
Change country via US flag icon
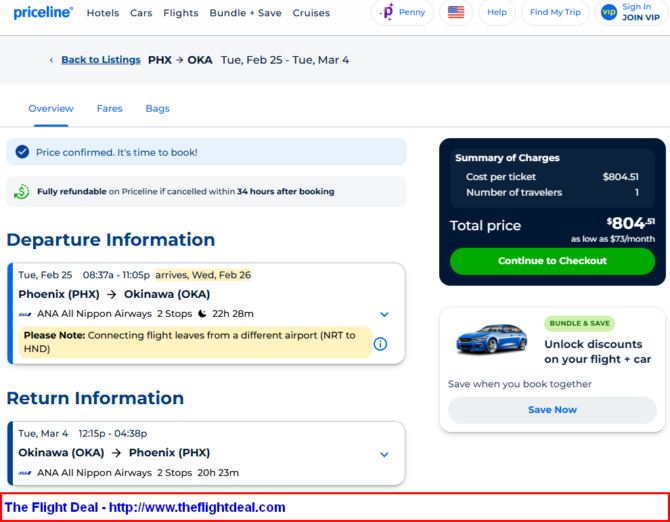pyautogui.click(x=456, y=12)
